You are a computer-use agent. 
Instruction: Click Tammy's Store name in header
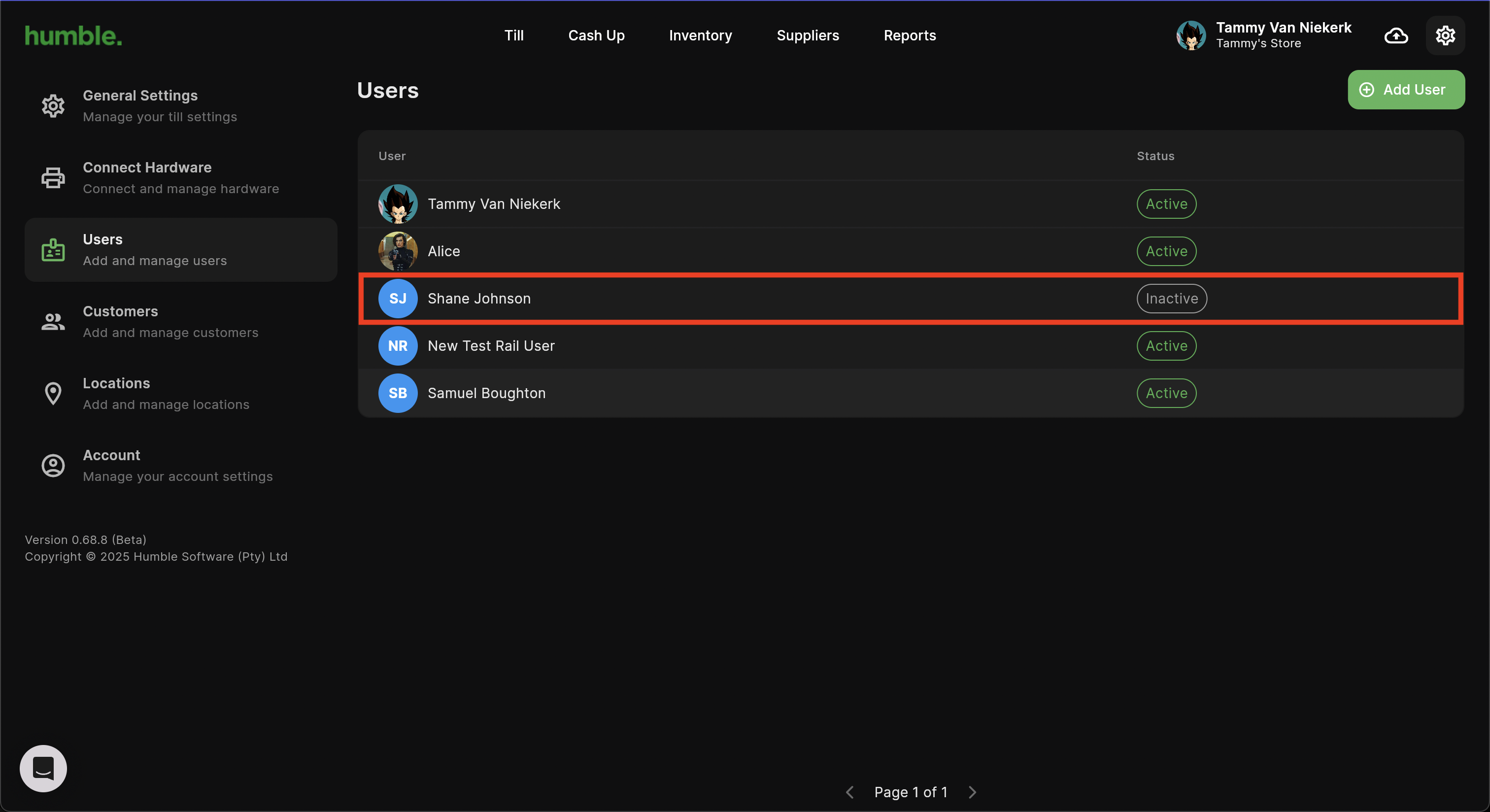pos(1258,43)
